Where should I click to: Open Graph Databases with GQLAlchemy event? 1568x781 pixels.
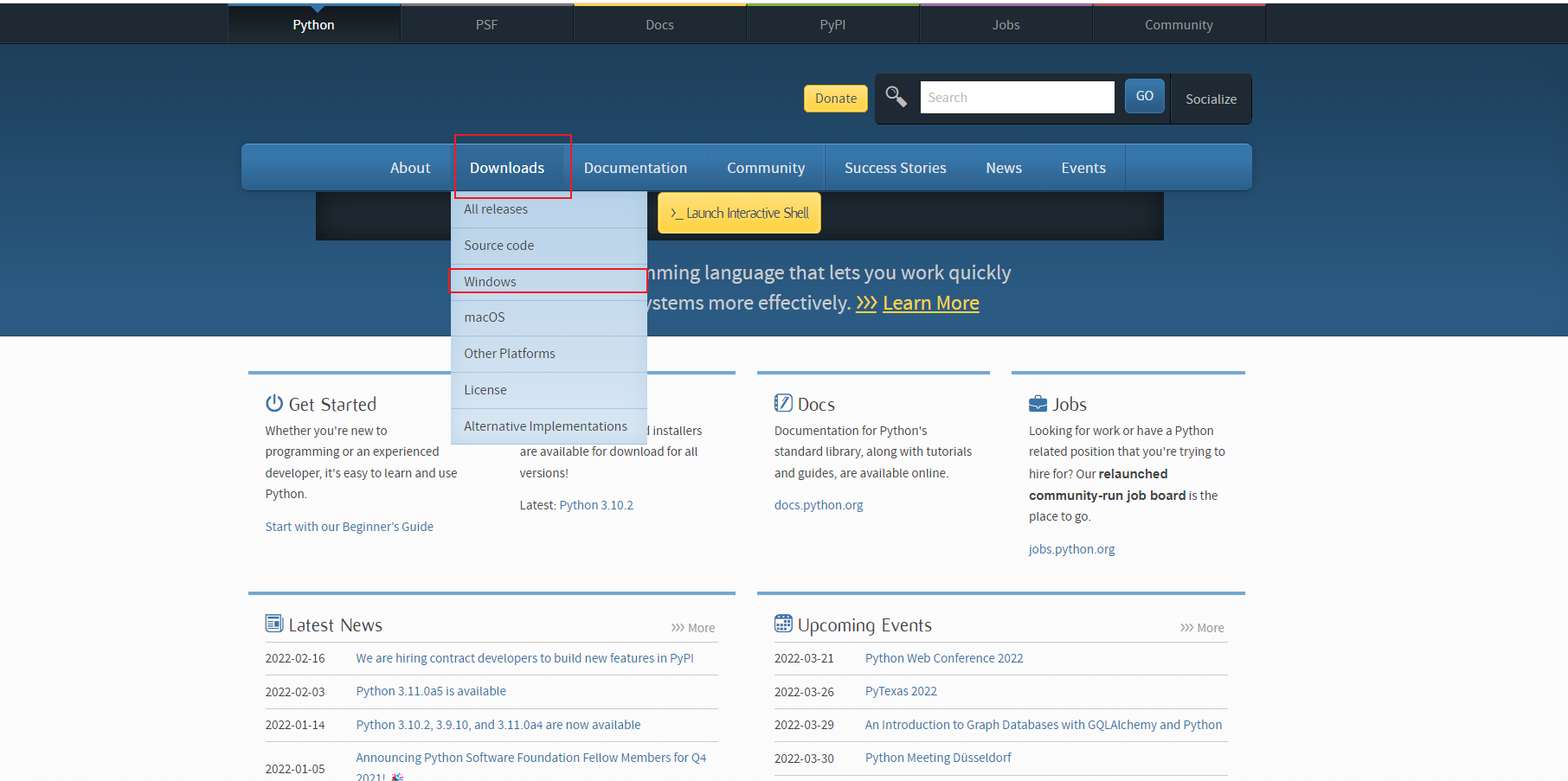click(1044, 725)
